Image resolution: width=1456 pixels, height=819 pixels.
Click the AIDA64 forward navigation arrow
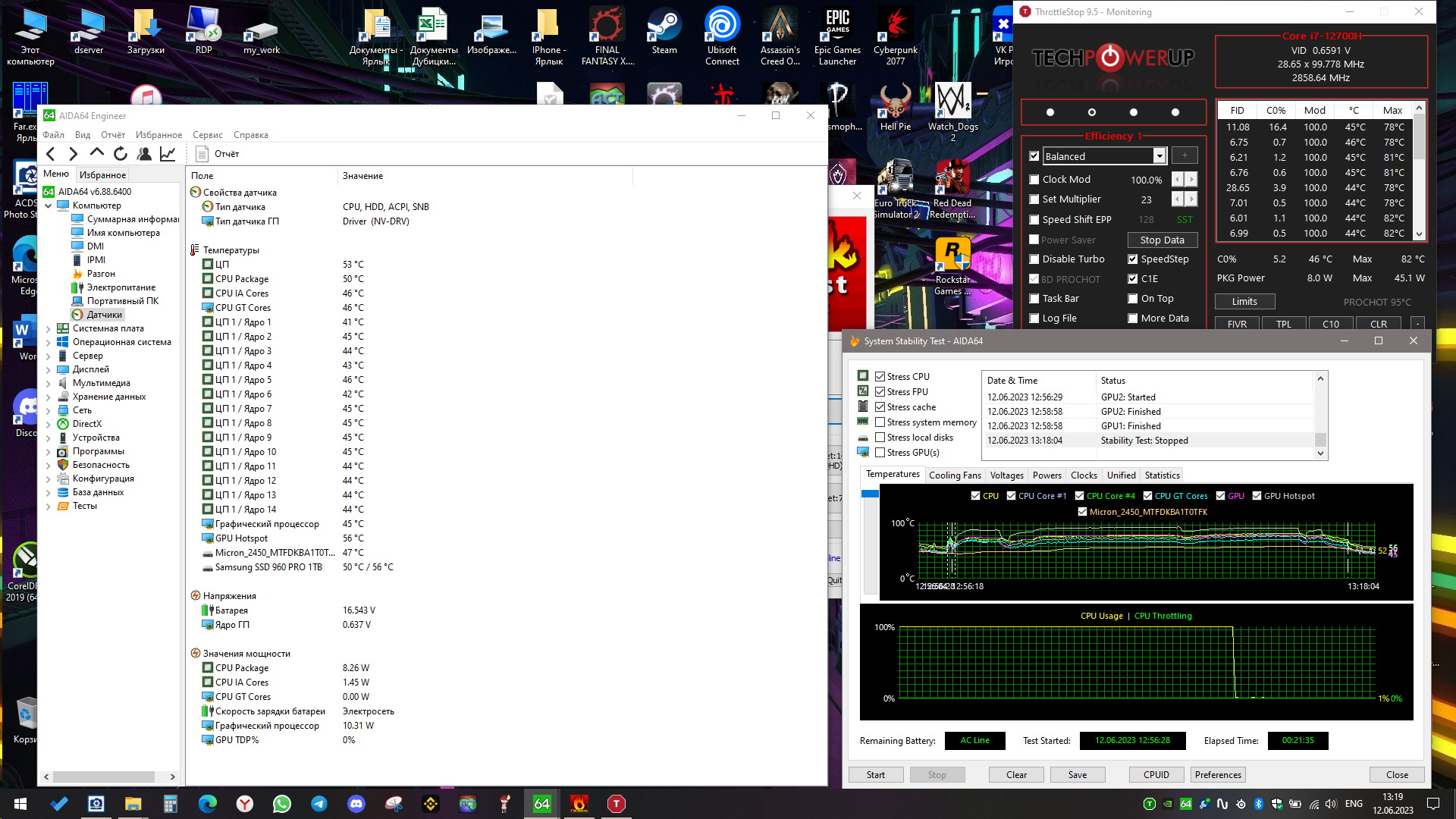tap(73, 154)
